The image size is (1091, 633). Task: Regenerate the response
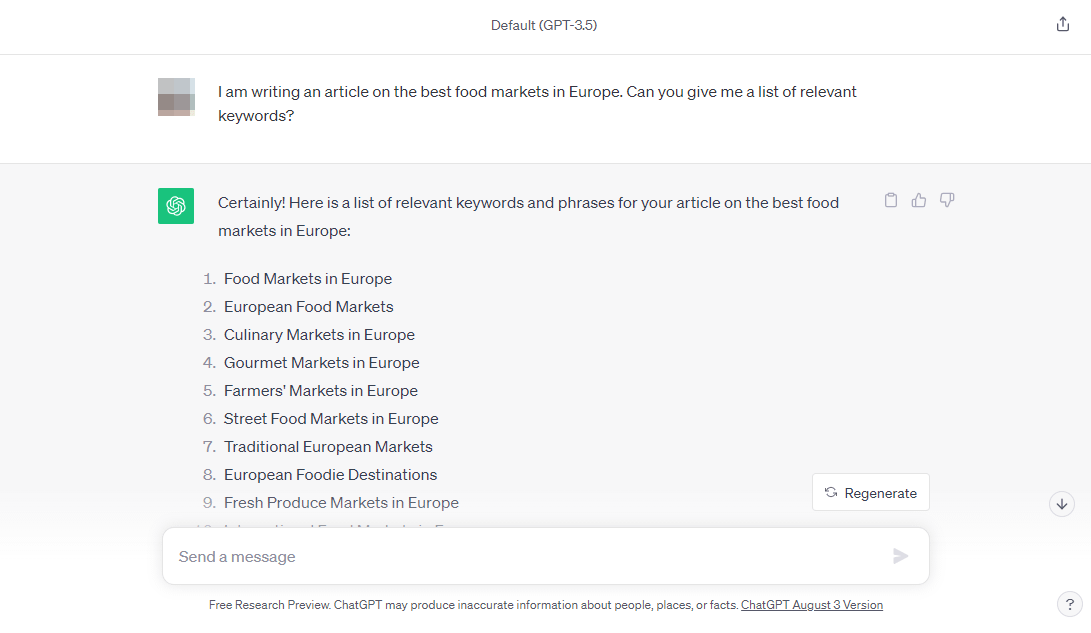point(870,492)
